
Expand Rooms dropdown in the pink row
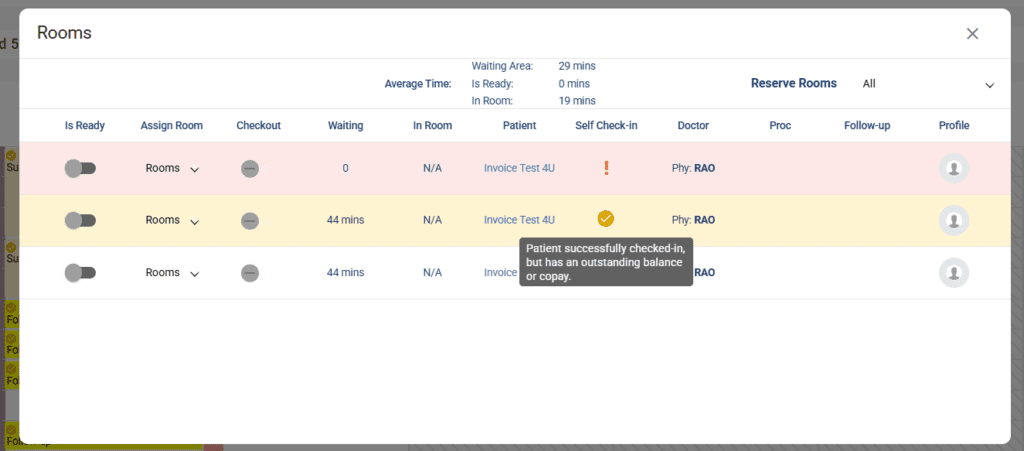coord(173,169)
